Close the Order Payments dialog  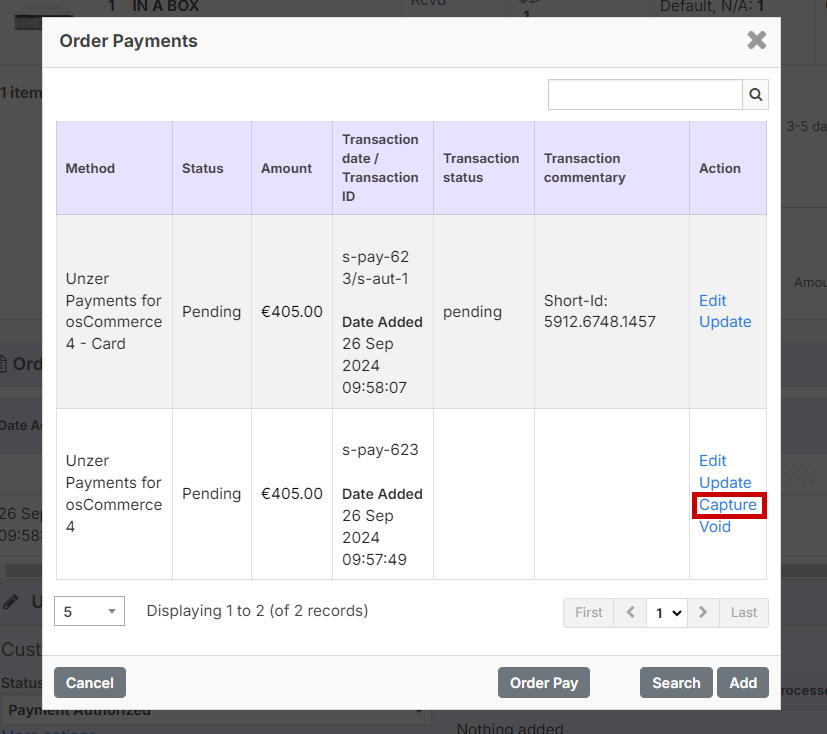(756, 40)
